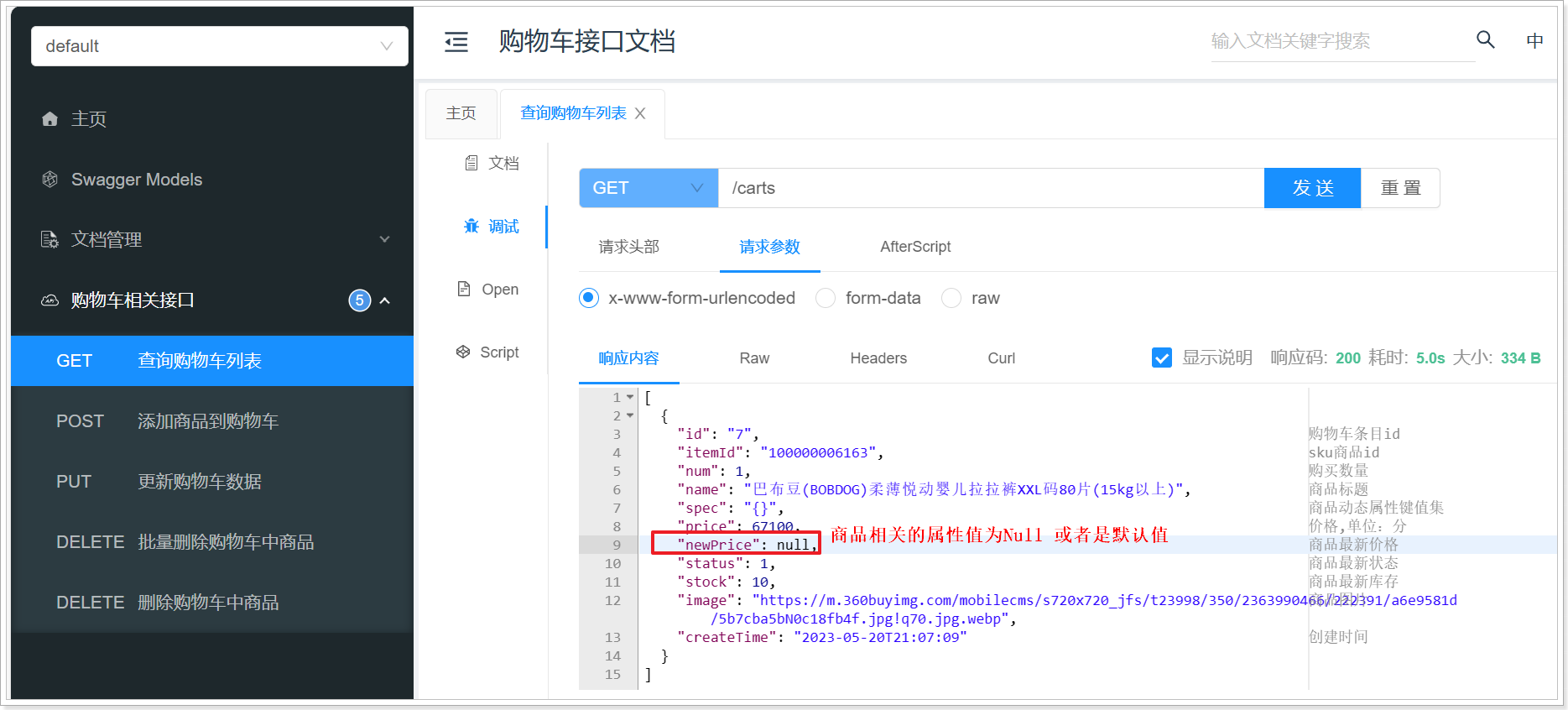Click the createTime value 2023-05-20T21:07:09
The width and height of the screenshot is (1568, 710).
[880, 638]
